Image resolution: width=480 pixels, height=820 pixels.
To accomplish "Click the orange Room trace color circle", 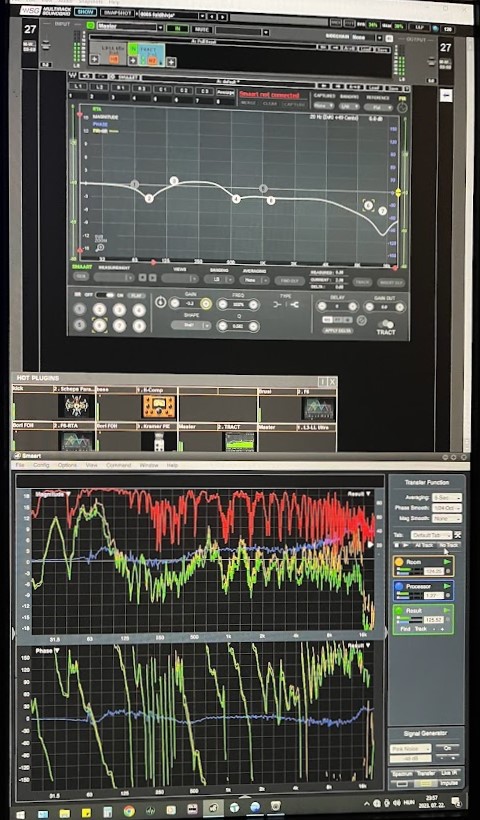I will click(x=400, y=562).
